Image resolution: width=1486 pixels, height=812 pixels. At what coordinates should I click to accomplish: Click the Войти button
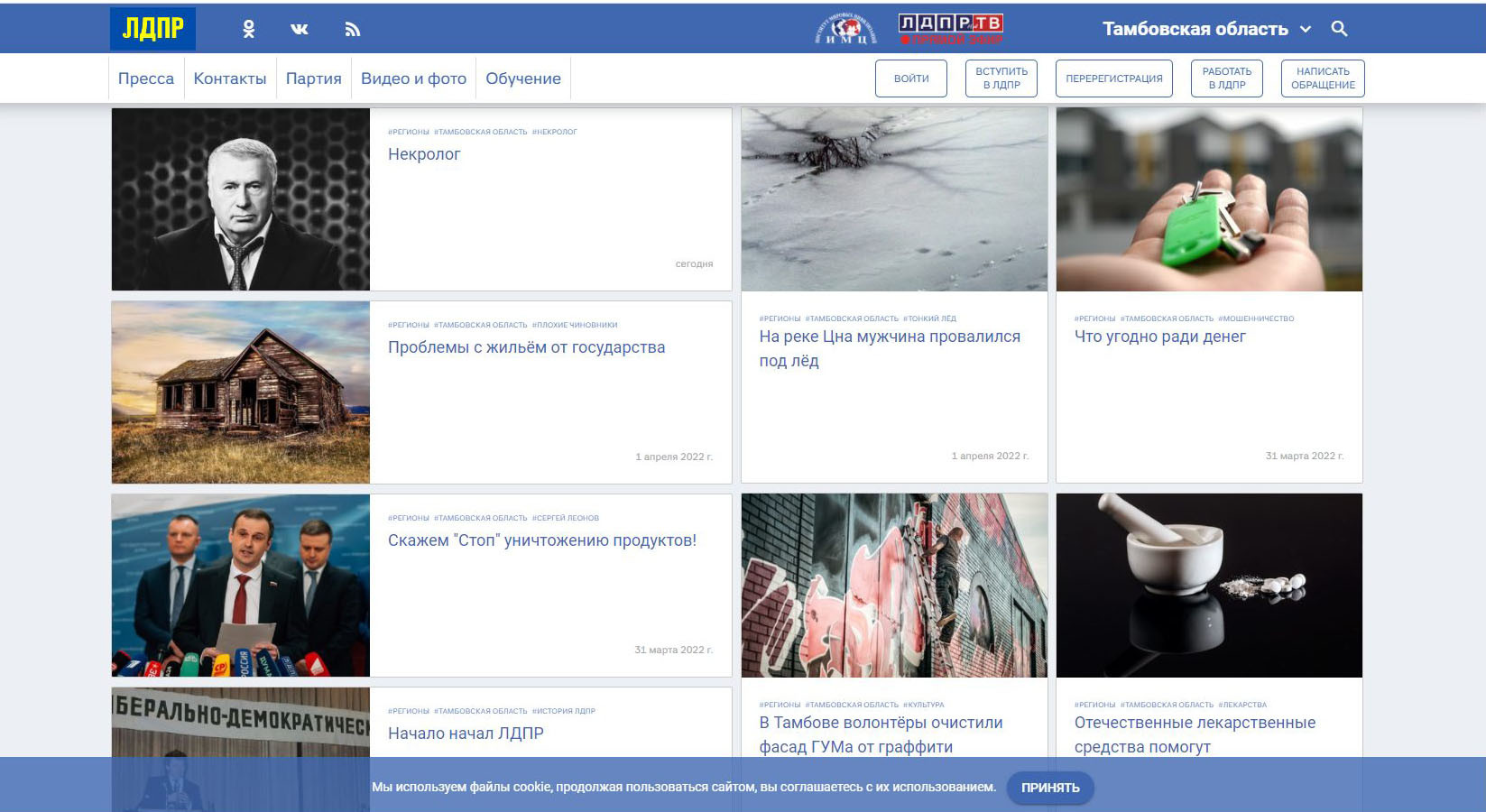click(x=911, y=78)
